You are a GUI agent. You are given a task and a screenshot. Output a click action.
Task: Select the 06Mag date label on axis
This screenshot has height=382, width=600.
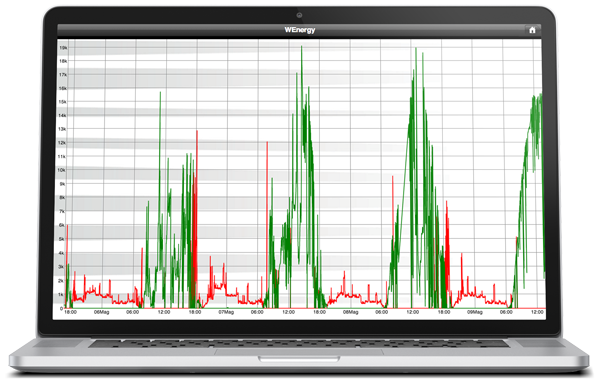tap(101, 312)
